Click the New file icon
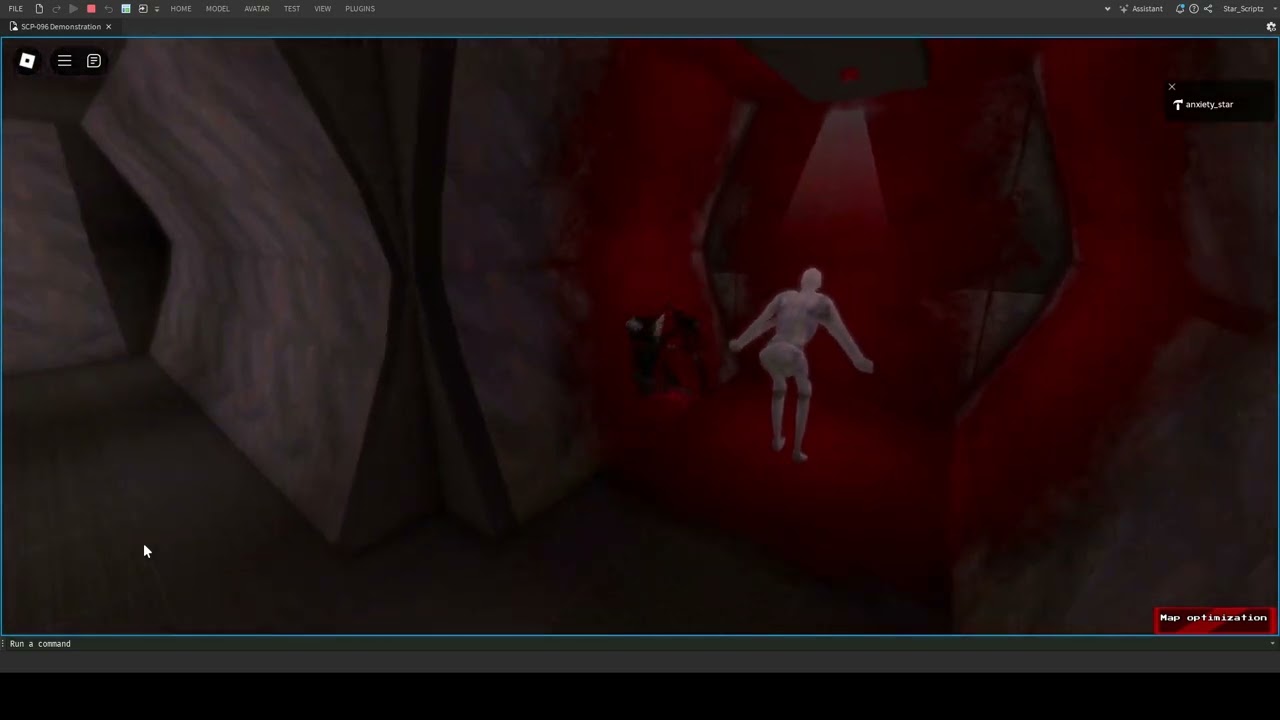 pos(39,9)
